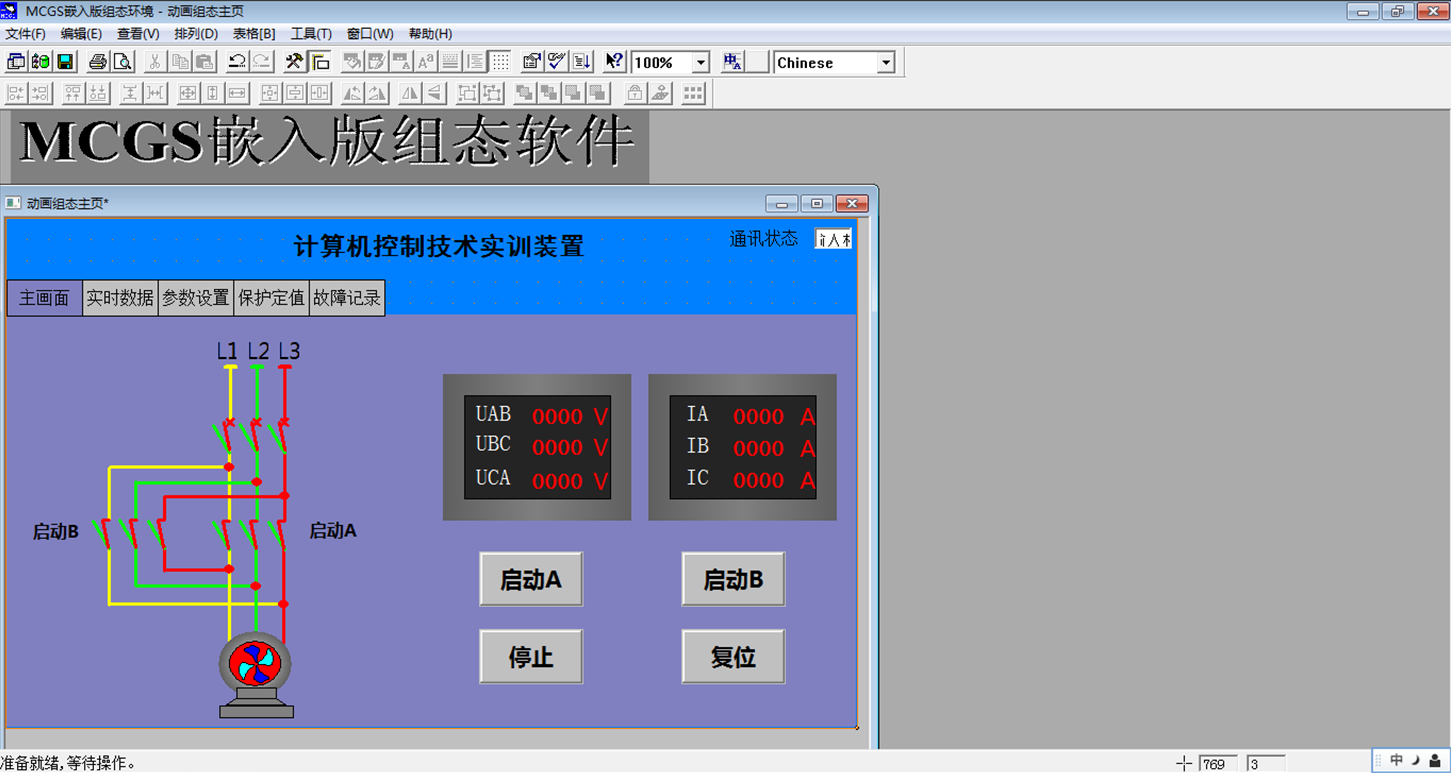
Task: Open the properties icon in toolbar
Action: 532,62
